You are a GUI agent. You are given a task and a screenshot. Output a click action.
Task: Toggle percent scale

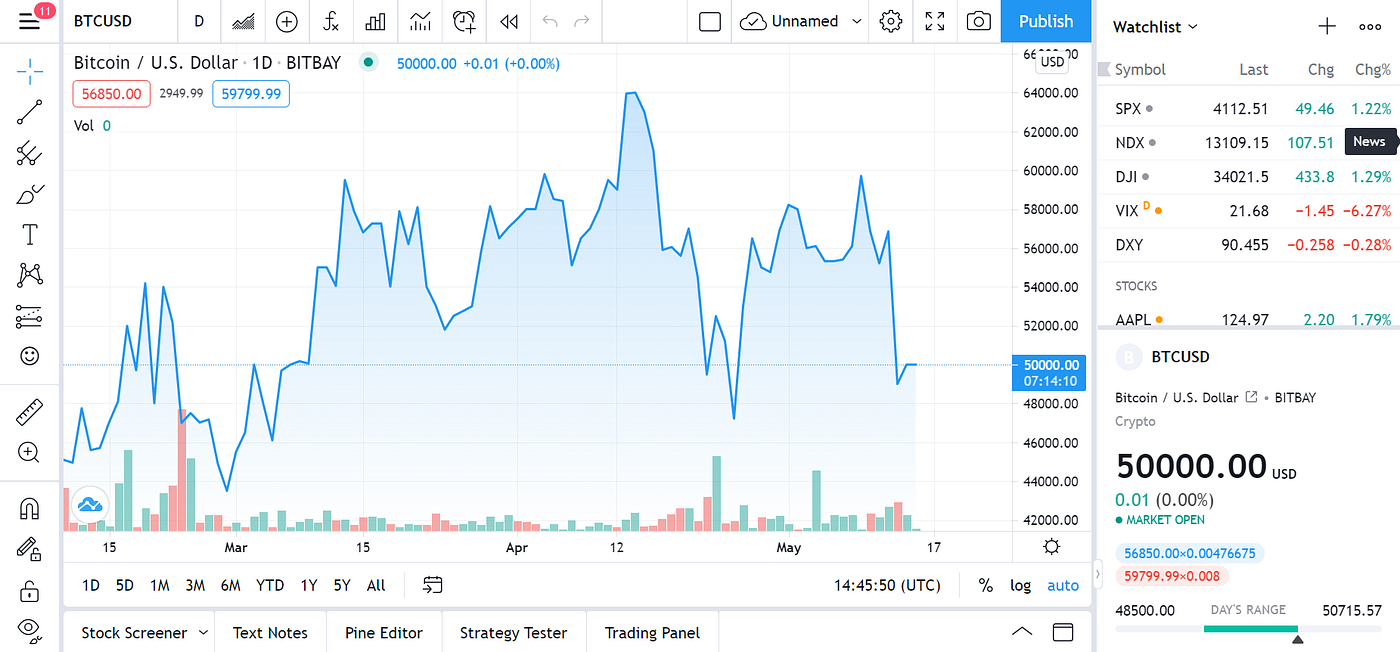click(x=985, y=585)
